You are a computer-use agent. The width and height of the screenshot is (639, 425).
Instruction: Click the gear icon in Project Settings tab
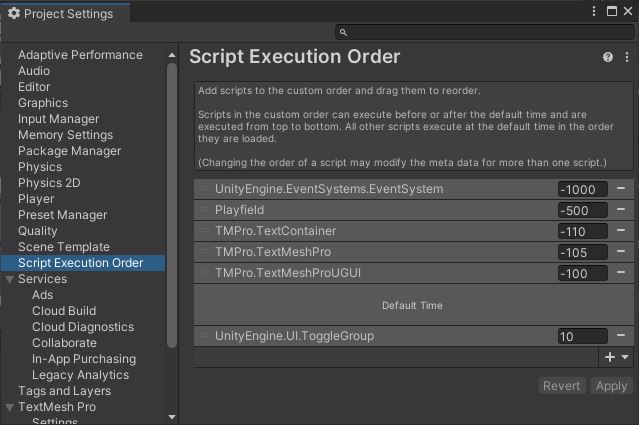[x=14, y=13]
